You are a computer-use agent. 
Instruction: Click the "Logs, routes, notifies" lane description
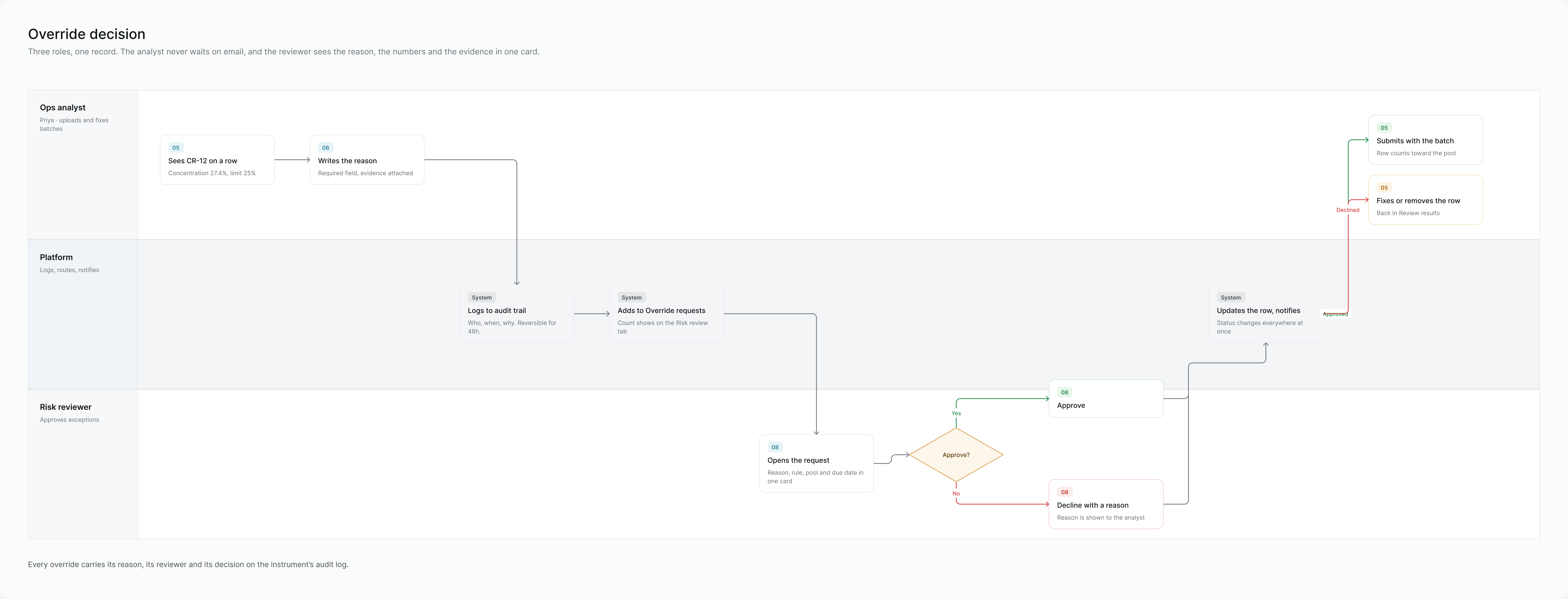coord(69,270)
